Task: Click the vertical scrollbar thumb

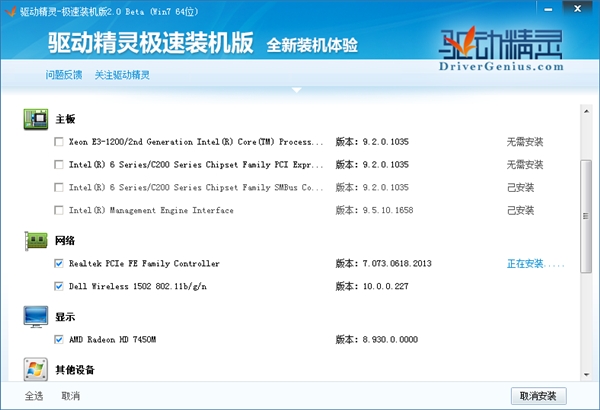Action: pyautogui.click(x=586, y=216)
